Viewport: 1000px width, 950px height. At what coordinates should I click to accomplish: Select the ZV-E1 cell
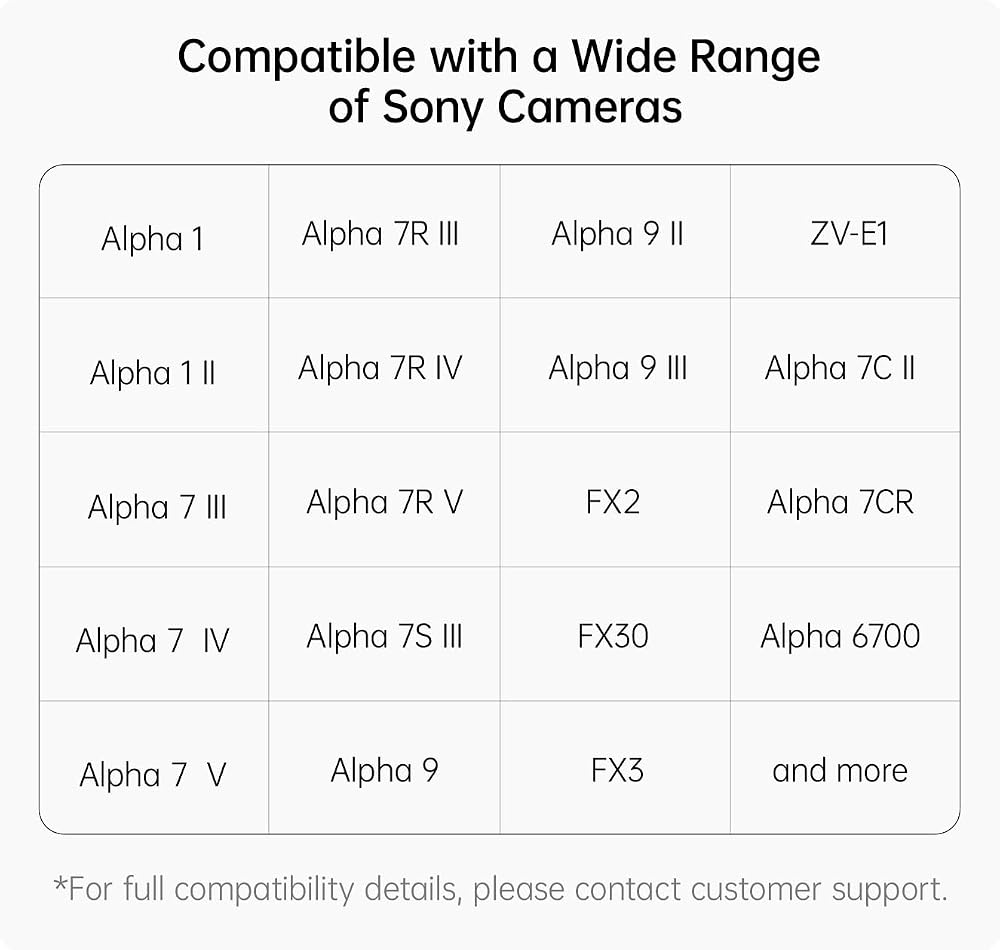pyautogui.click(x=845, y=231)
